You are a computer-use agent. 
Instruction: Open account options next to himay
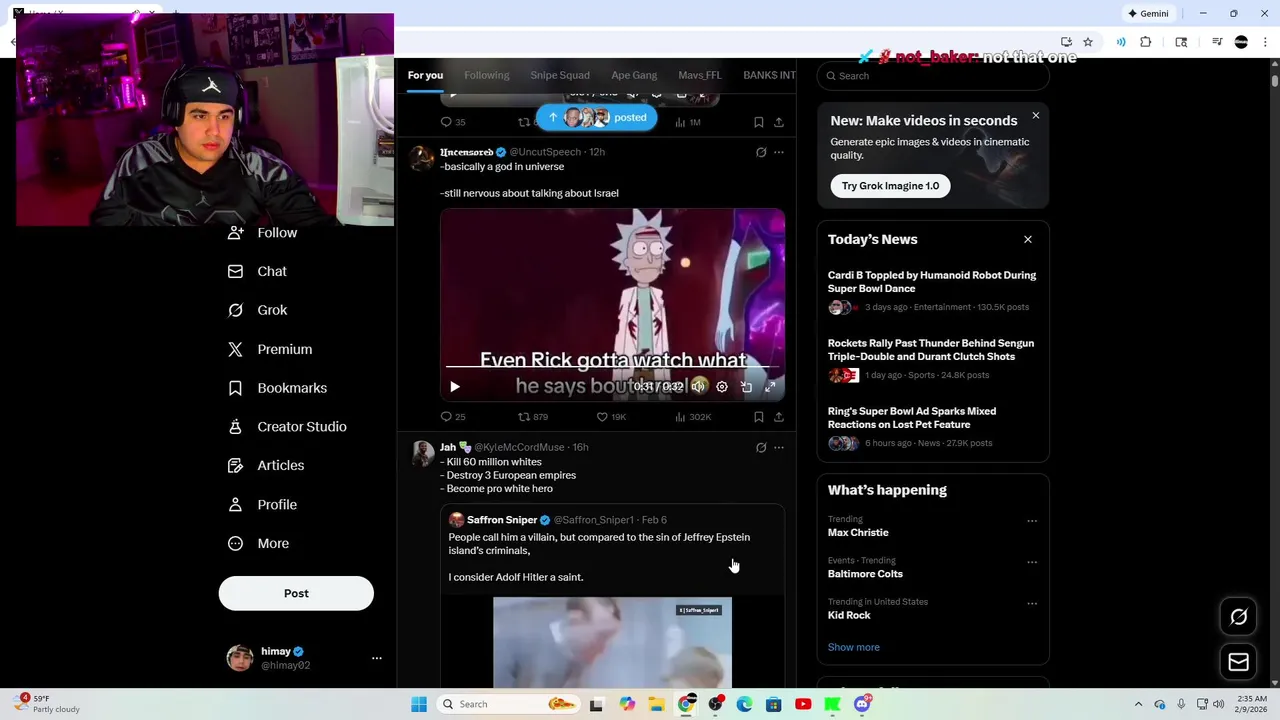[377, 658]
